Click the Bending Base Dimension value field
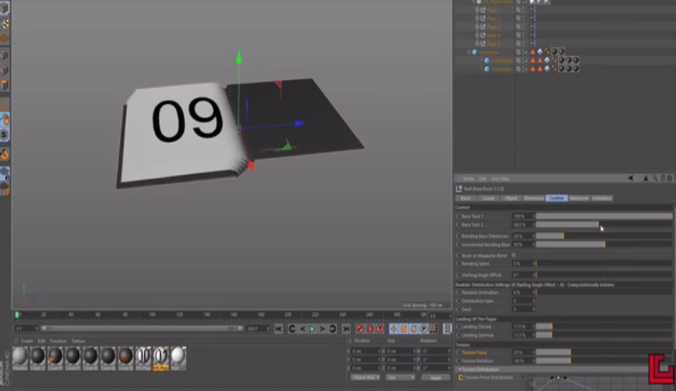Screen dimensions: 676x391 523,236
